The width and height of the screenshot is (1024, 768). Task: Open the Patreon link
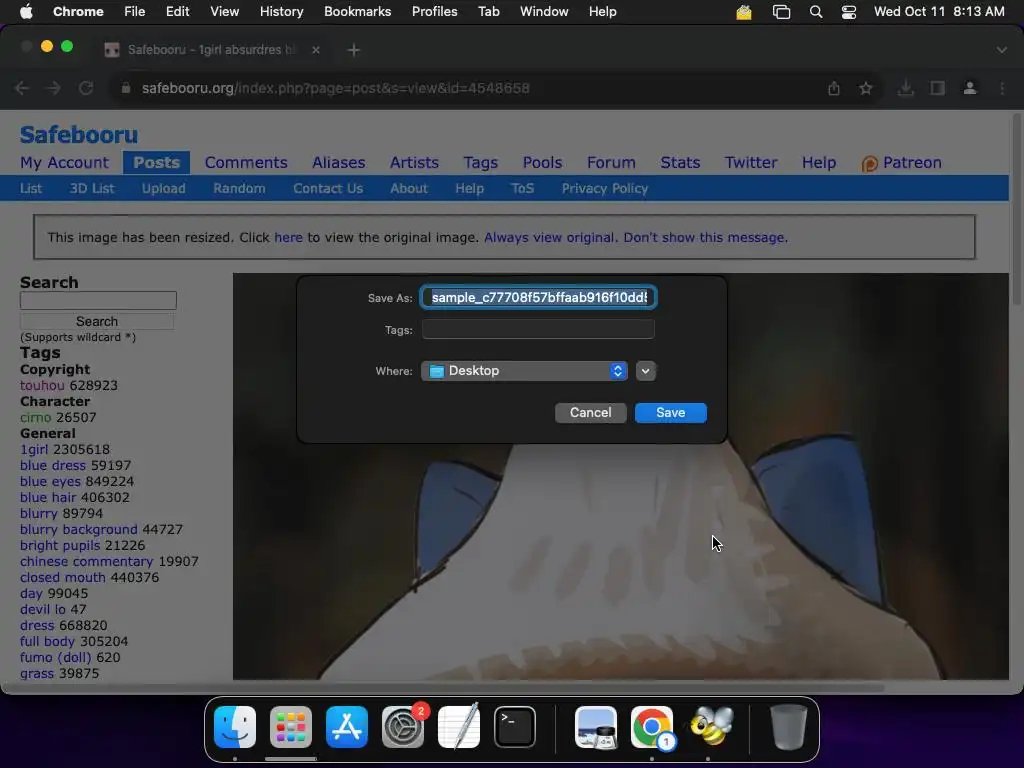point(902,163)
